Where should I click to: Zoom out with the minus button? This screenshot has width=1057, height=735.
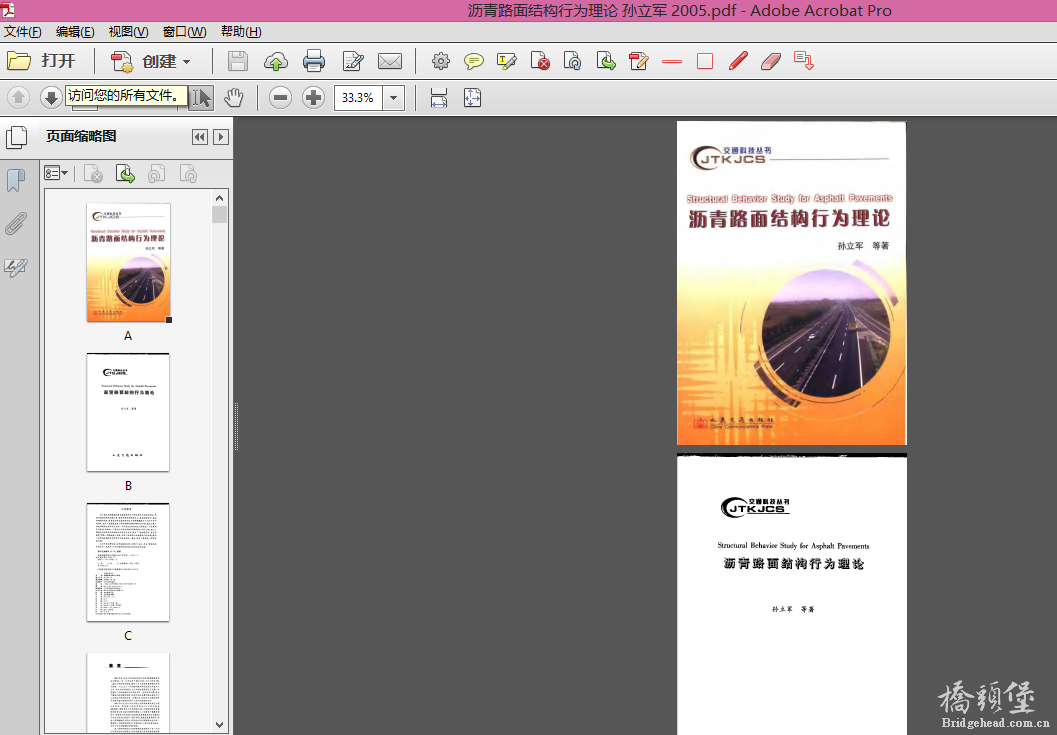point(280,98)
